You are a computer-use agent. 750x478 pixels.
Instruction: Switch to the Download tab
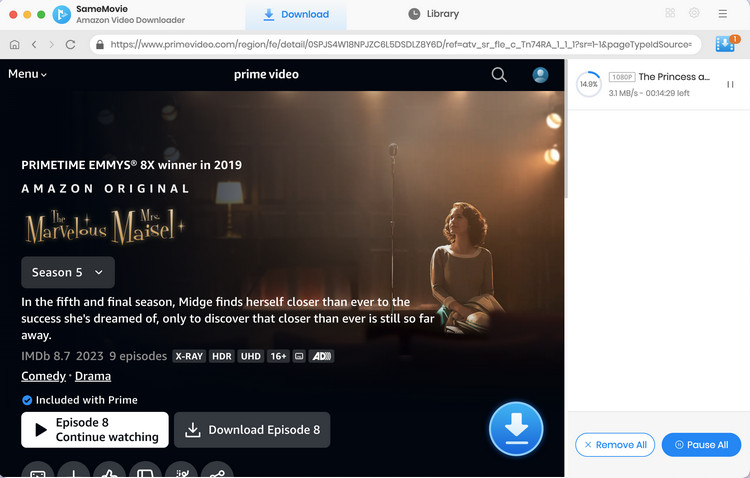(296, 14)
